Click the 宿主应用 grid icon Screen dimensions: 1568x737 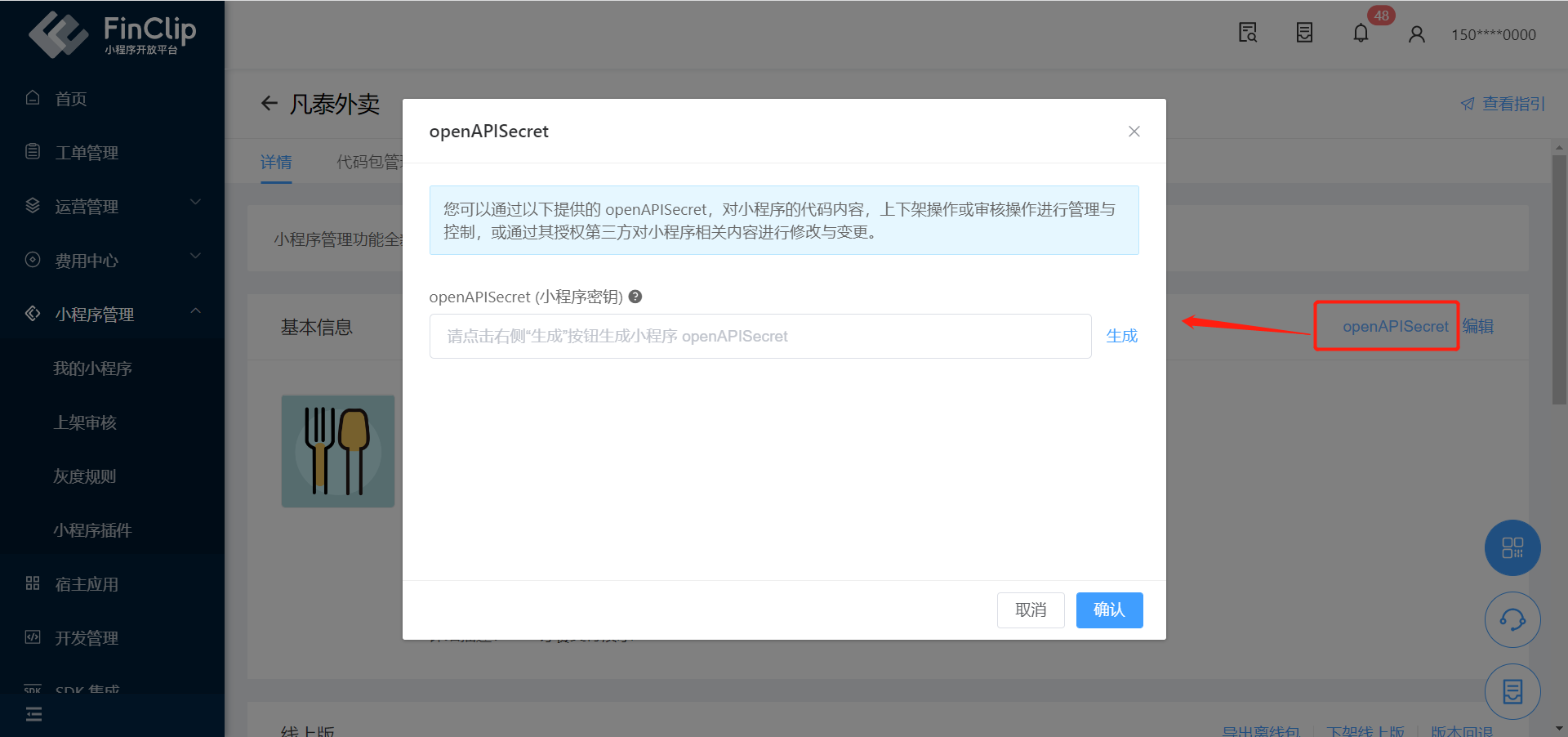coord(33,583)
